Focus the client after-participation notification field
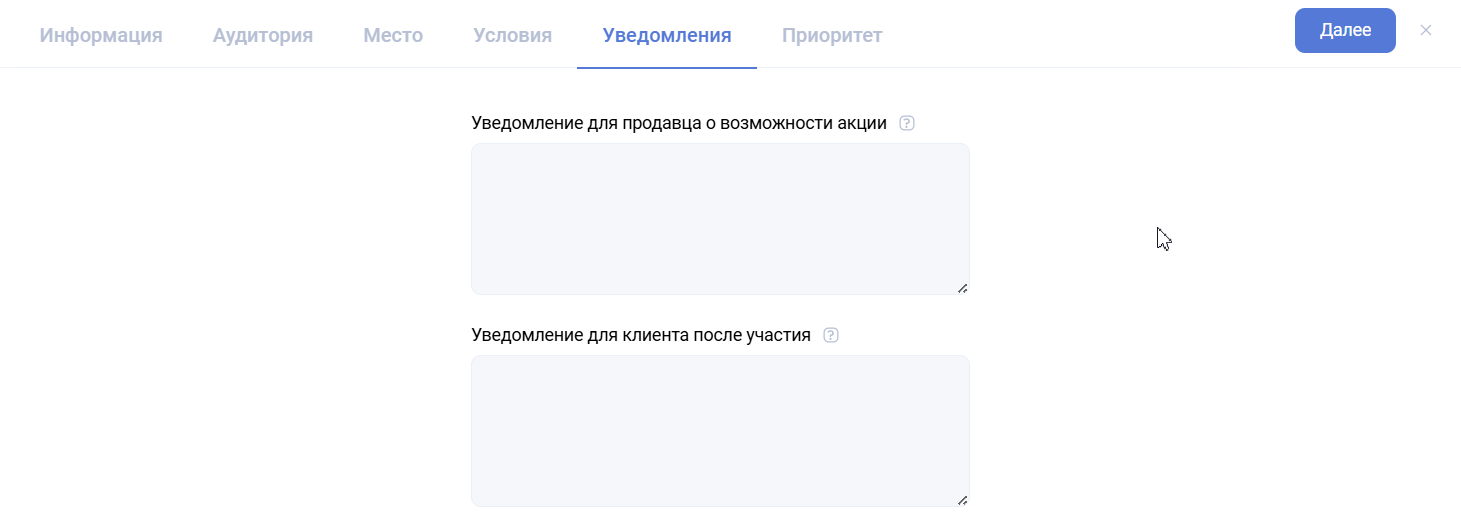This screenshot has height=524, width=1461. point(720,431)
